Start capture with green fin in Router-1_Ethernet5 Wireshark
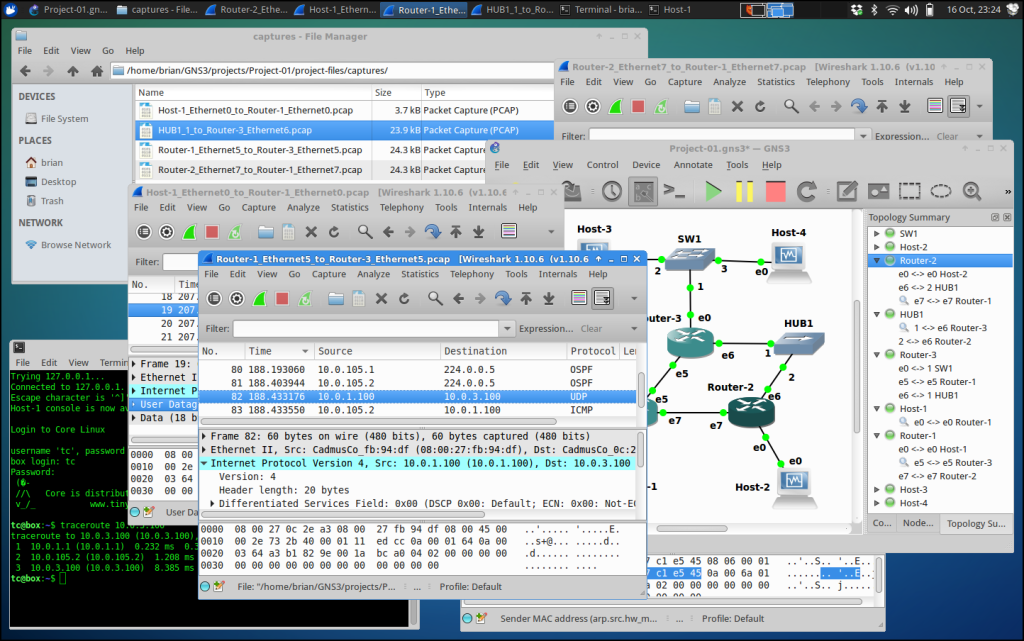The height and width of the screenshot is (641, 1024). (259, 299)
